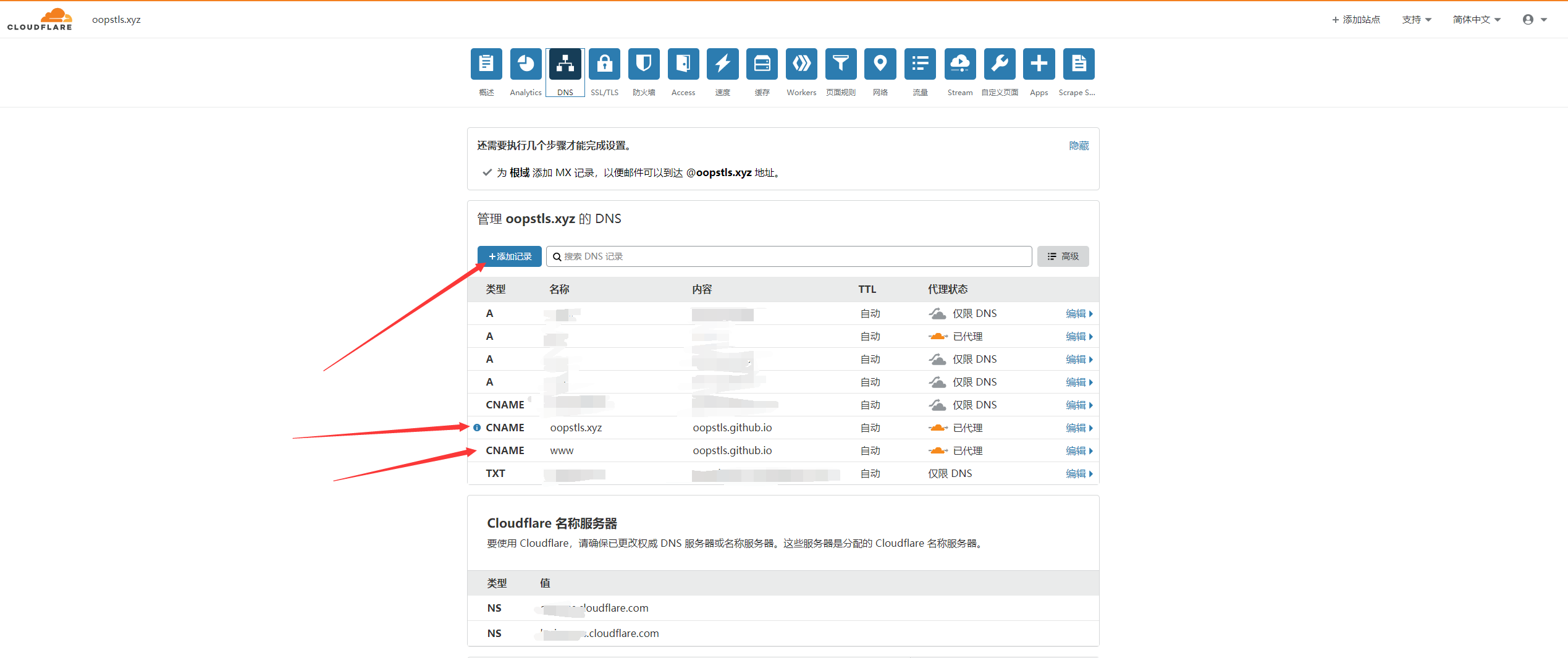1568x658 pixels.
Task: Click the oopstls.xyz name cell in CNAME row
Action: pos(576,428)
